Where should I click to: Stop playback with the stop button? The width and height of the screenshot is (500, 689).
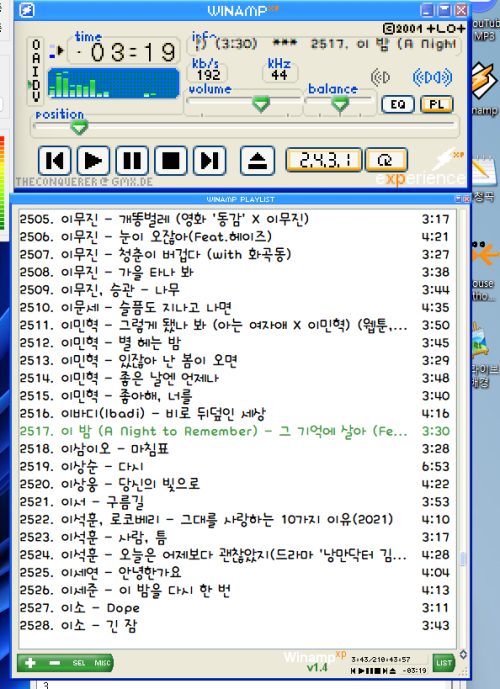[x=170, y=160]
